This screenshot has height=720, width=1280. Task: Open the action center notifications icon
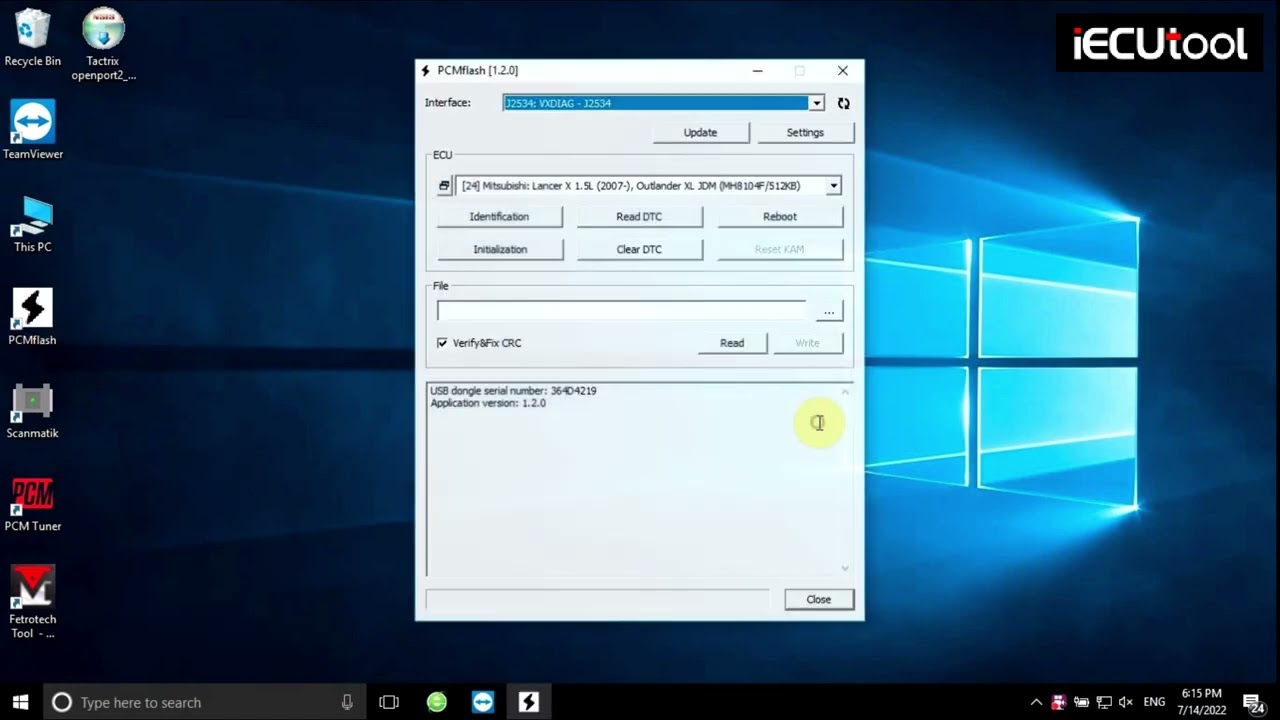pos(1254,702)
